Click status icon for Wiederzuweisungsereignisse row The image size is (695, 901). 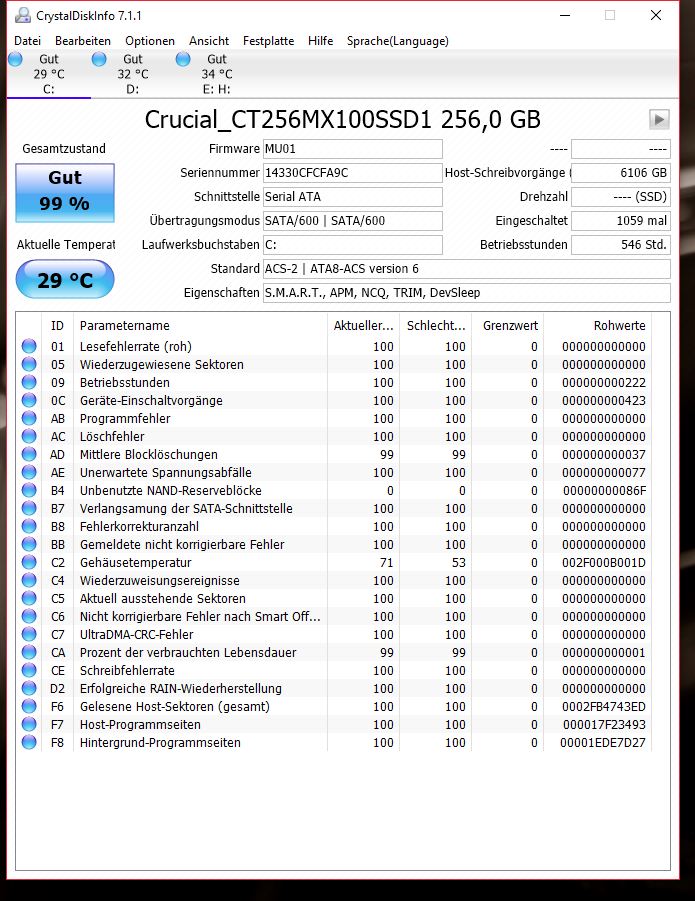(29, 580)
